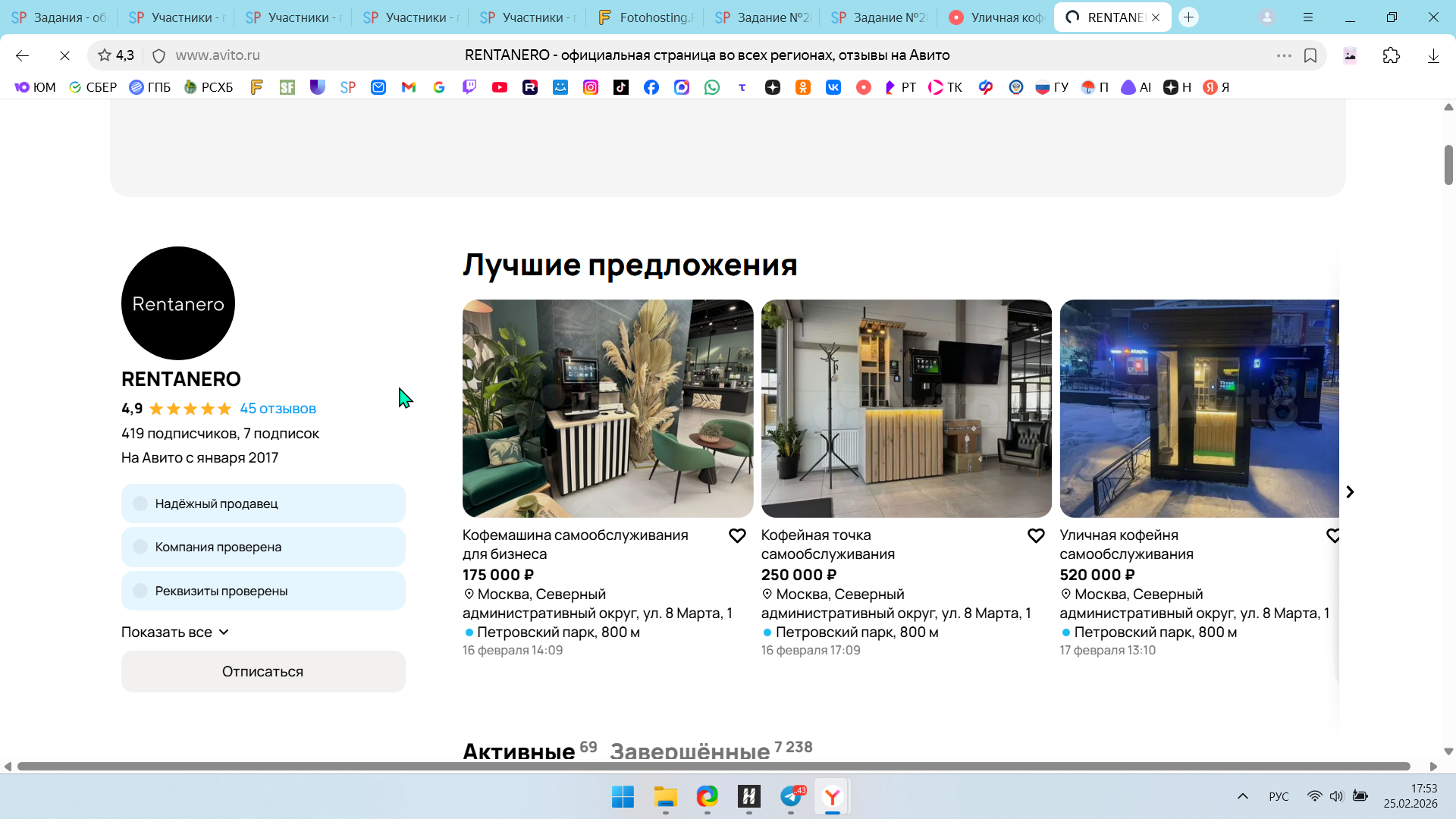Stop page loading with the X icon
This screenshot has width=1456, height=819.
tap(64, 55)
